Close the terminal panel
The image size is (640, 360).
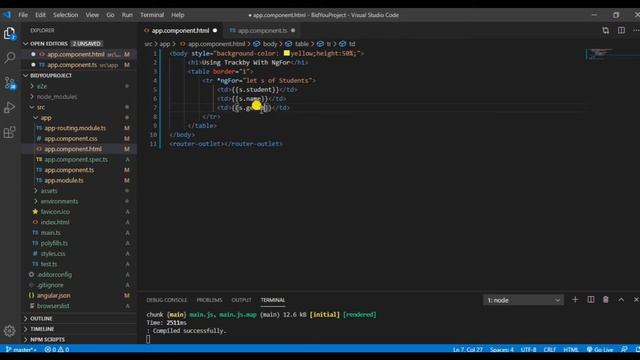tap(636, 300)
